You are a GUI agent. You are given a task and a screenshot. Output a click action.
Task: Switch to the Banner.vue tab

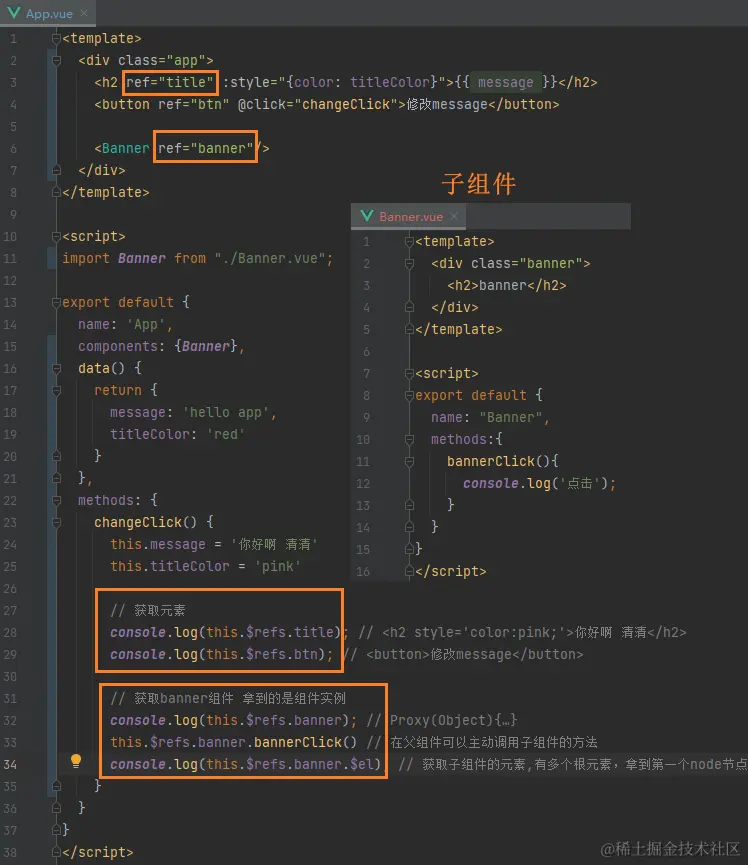point(409,216)
